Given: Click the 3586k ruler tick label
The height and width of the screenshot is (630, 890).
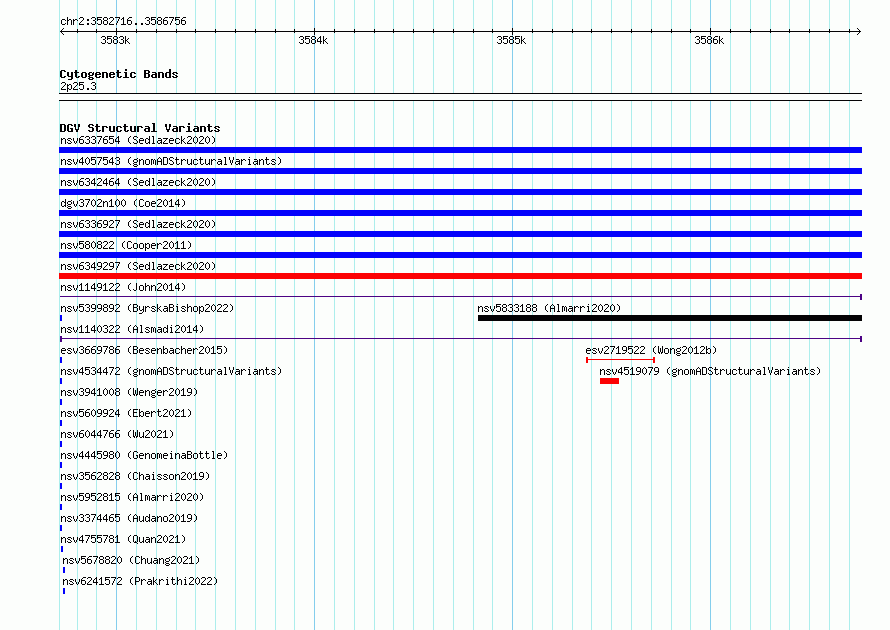Looking at the screenshot, I should (x=709, y=40).
